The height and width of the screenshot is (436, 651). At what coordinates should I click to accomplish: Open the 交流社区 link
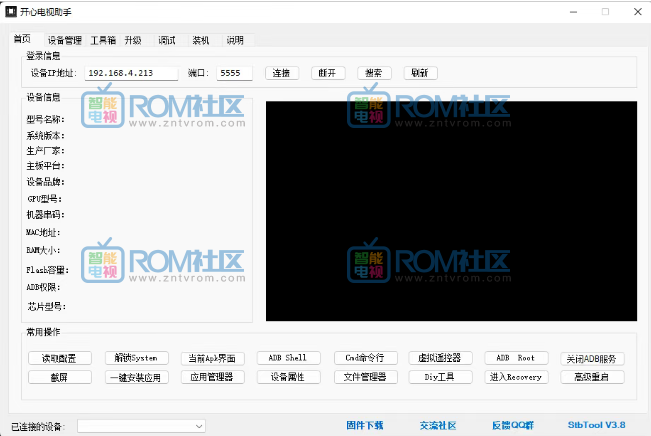[438, 425]
